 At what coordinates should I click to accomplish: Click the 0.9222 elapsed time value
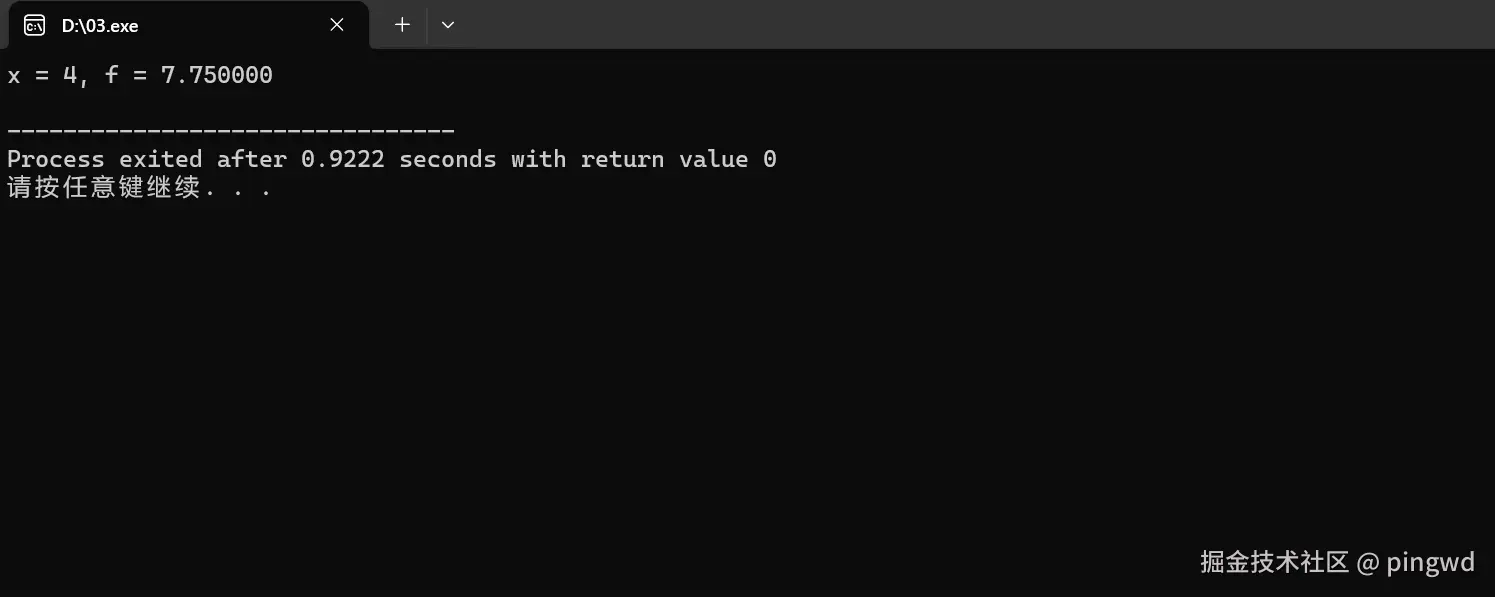pos(342,159)
